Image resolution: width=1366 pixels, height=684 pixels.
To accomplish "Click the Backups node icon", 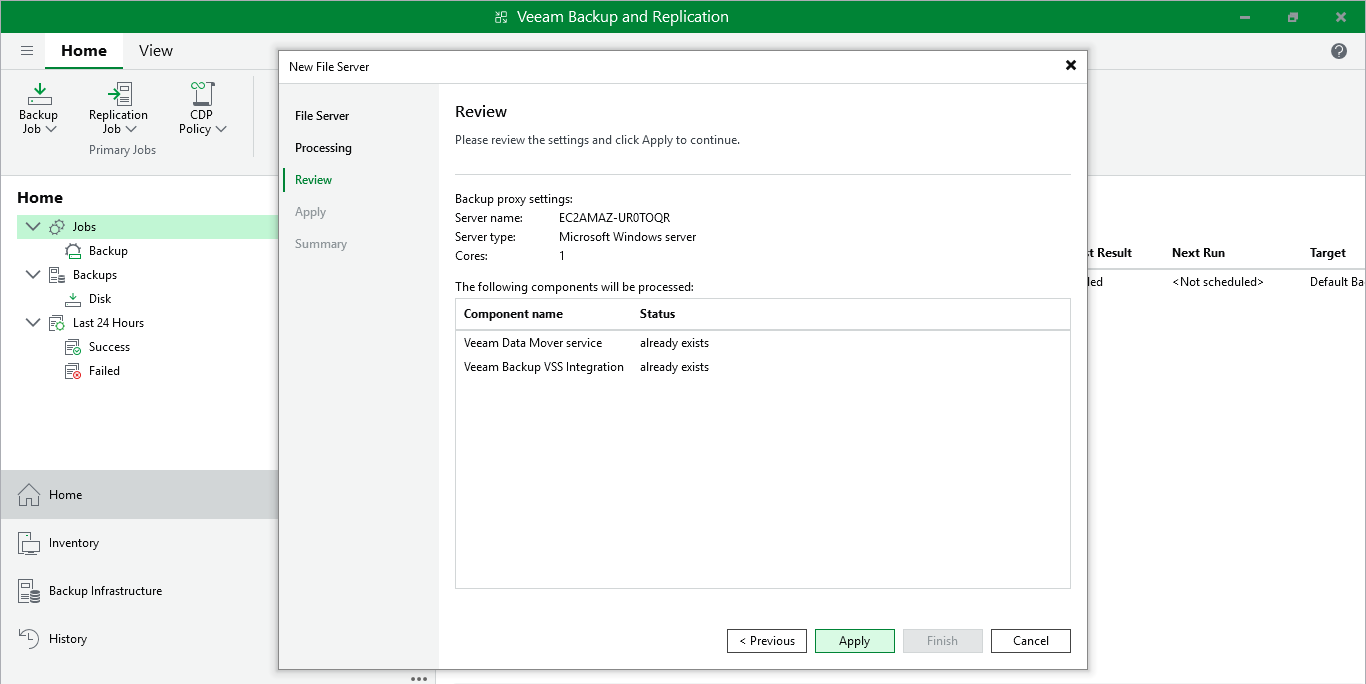I will (57, 275).
